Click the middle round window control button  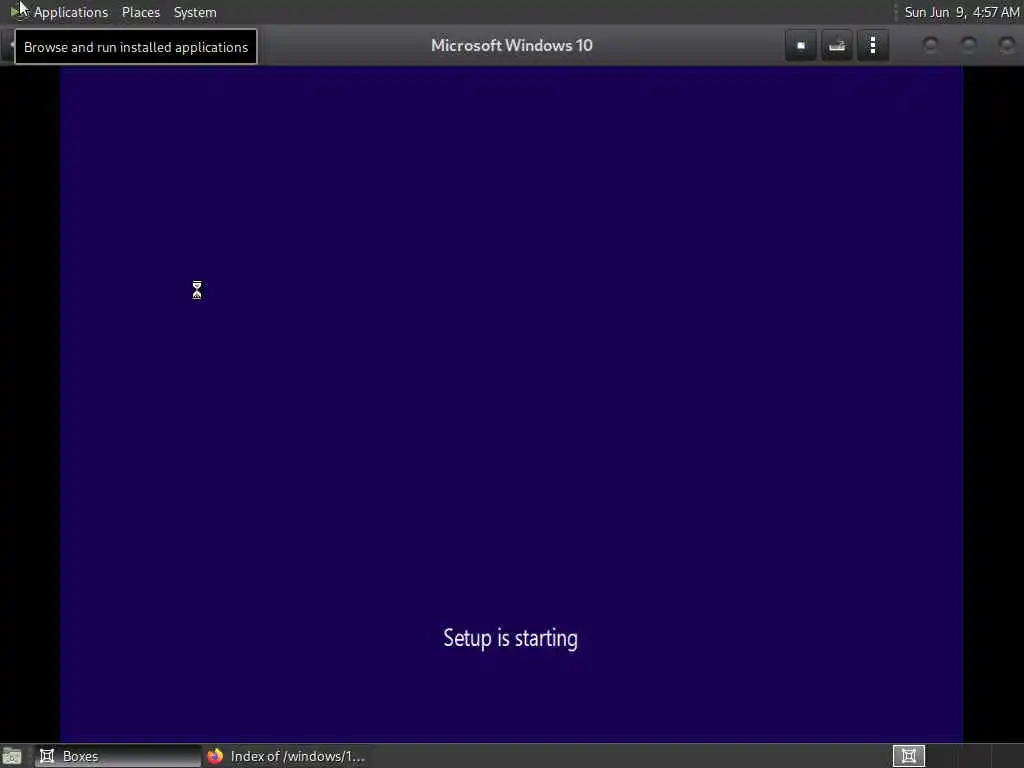(968, 45)
